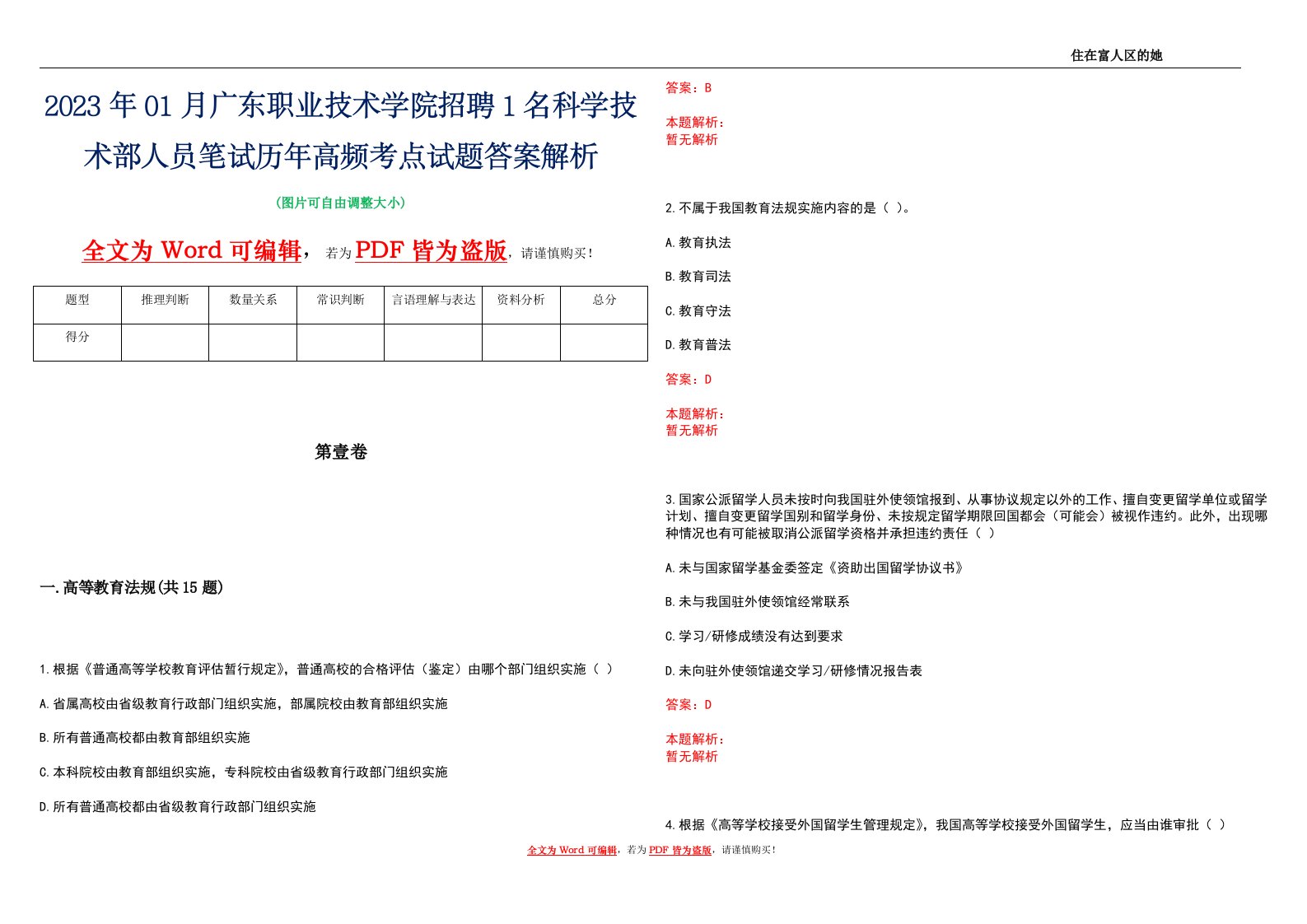Select option C '本科院校由教育部组织实施'

pyautogui.click(x=244, y=772)
